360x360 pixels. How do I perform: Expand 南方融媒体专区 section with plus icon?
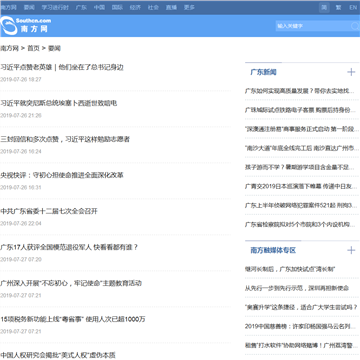[x=351, y=250]
